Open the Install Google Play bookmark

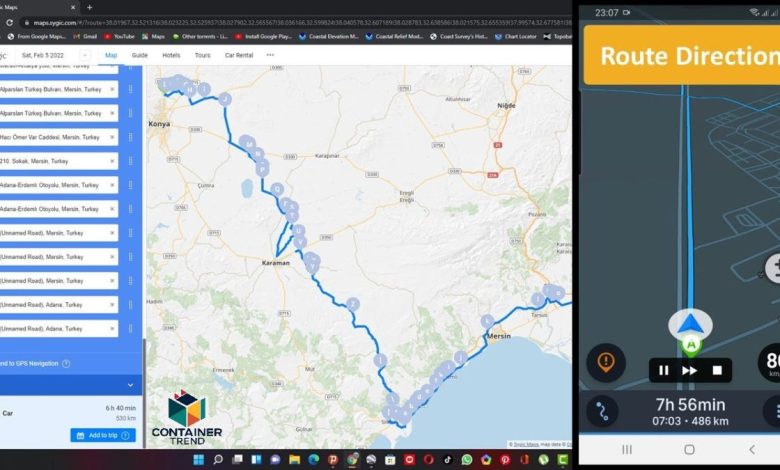click(x=264, y=36)
